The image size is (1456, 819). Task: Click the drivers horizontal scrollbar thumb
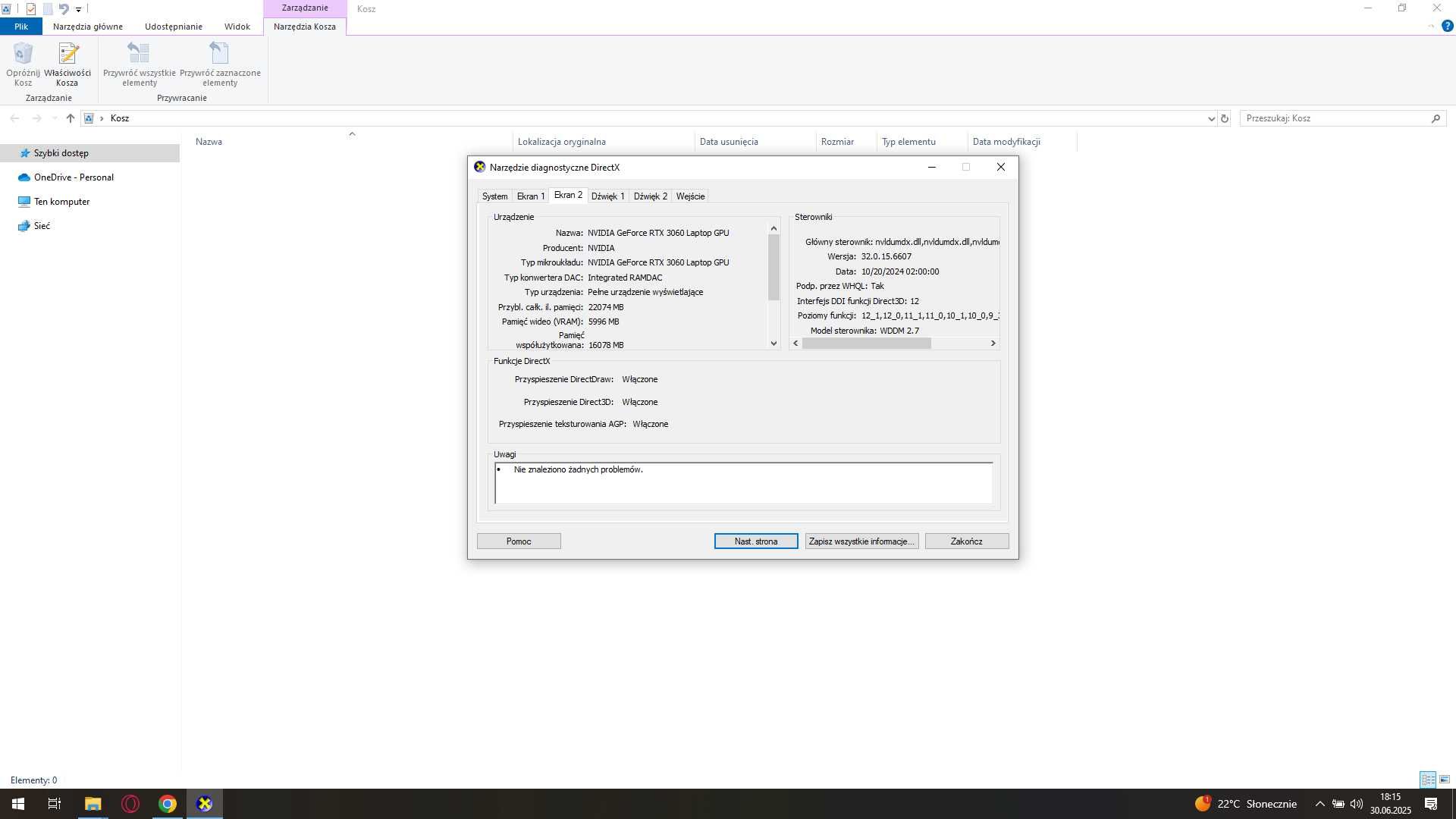pos(866,344)
